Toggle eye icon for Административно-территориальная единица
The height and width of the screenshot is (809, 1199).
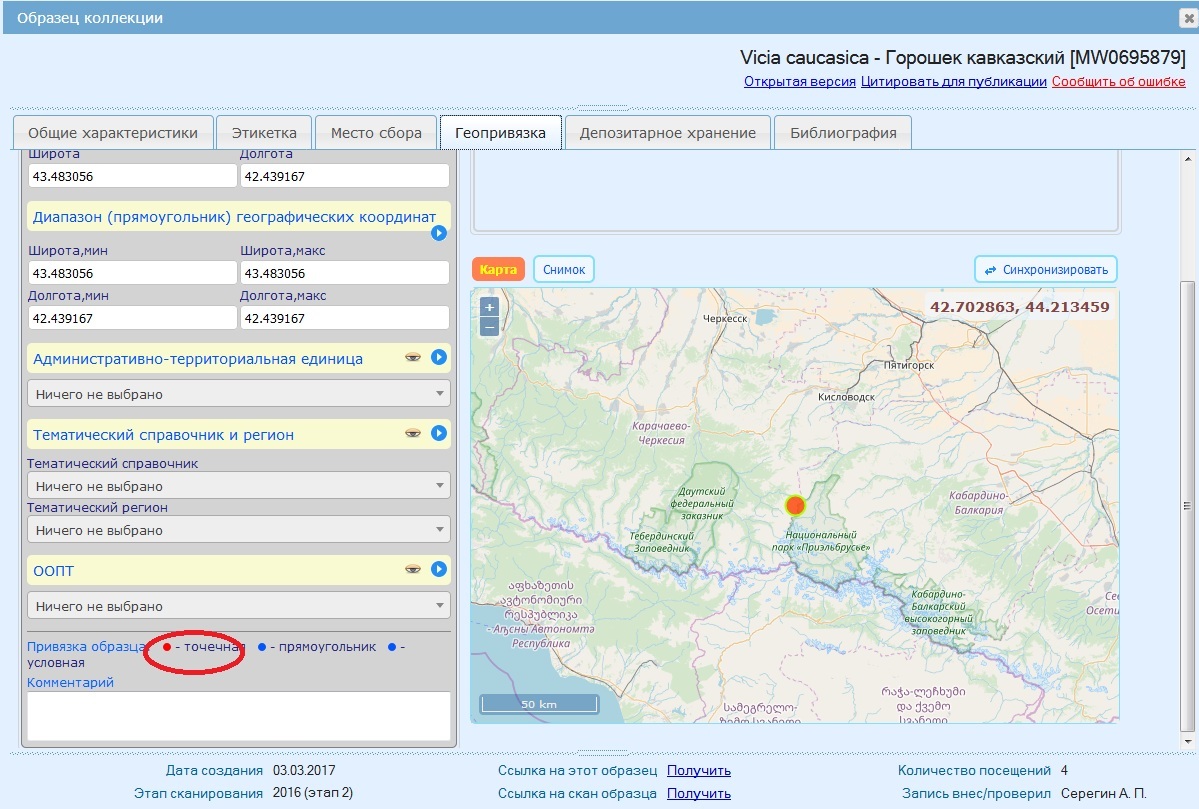click(x=412, y=358)
